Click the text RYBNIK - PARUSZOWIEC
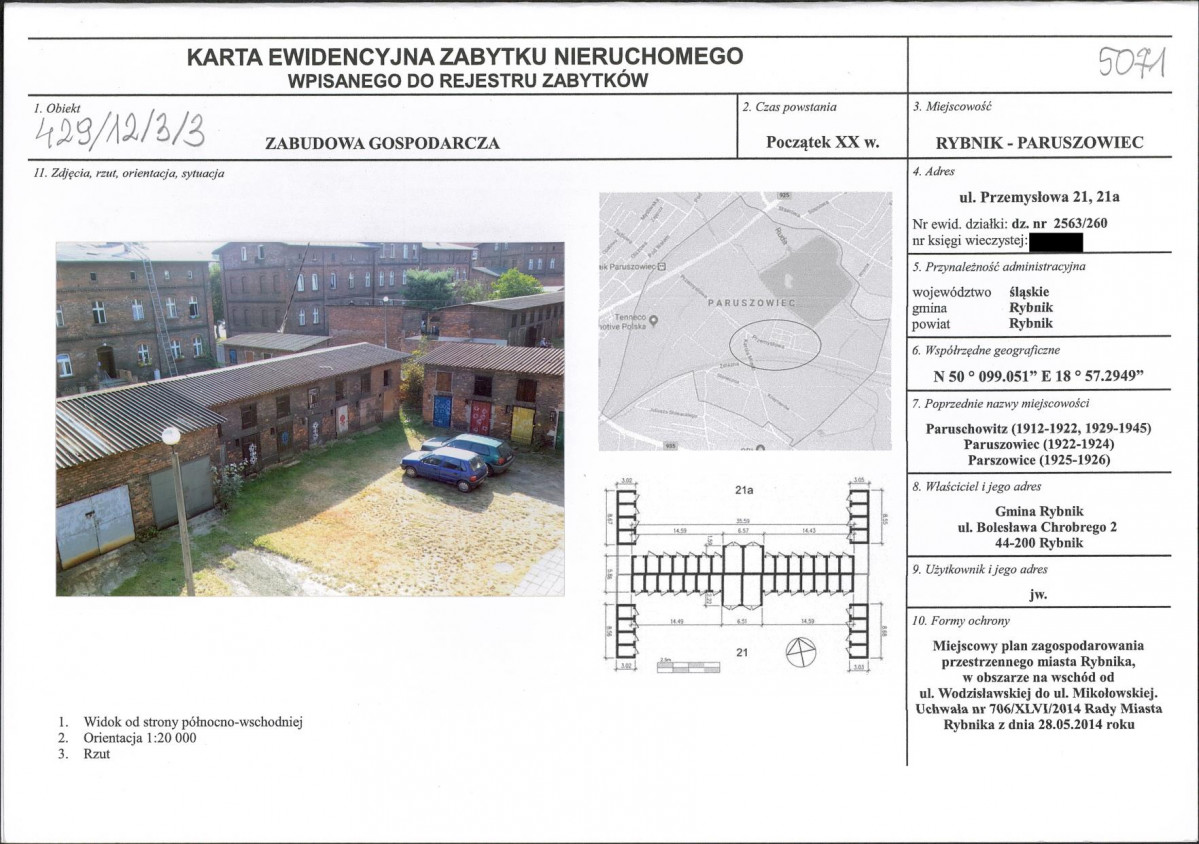 coord(1039,143)
